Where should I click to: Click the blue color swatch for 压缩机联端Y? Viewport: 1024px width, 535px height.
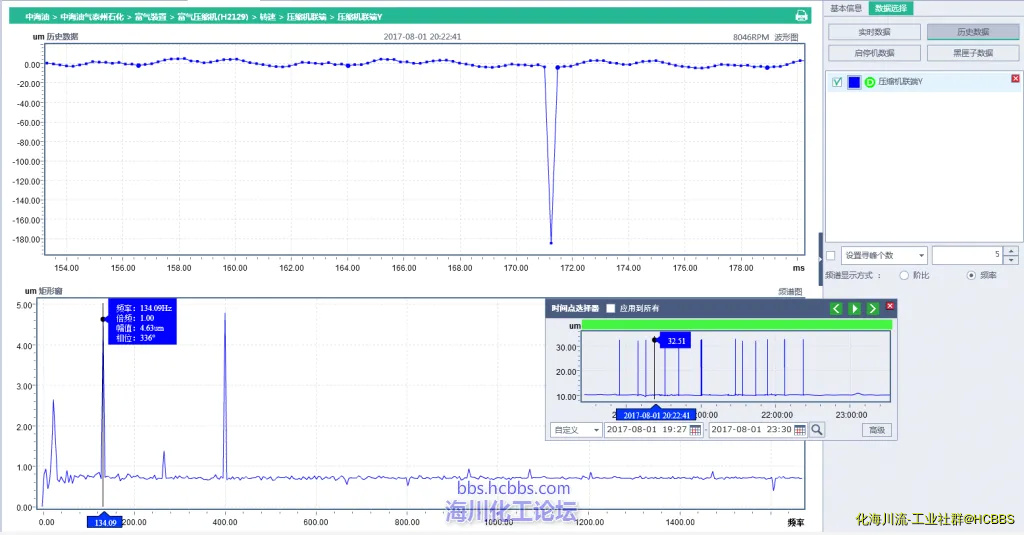pos(853,83)
